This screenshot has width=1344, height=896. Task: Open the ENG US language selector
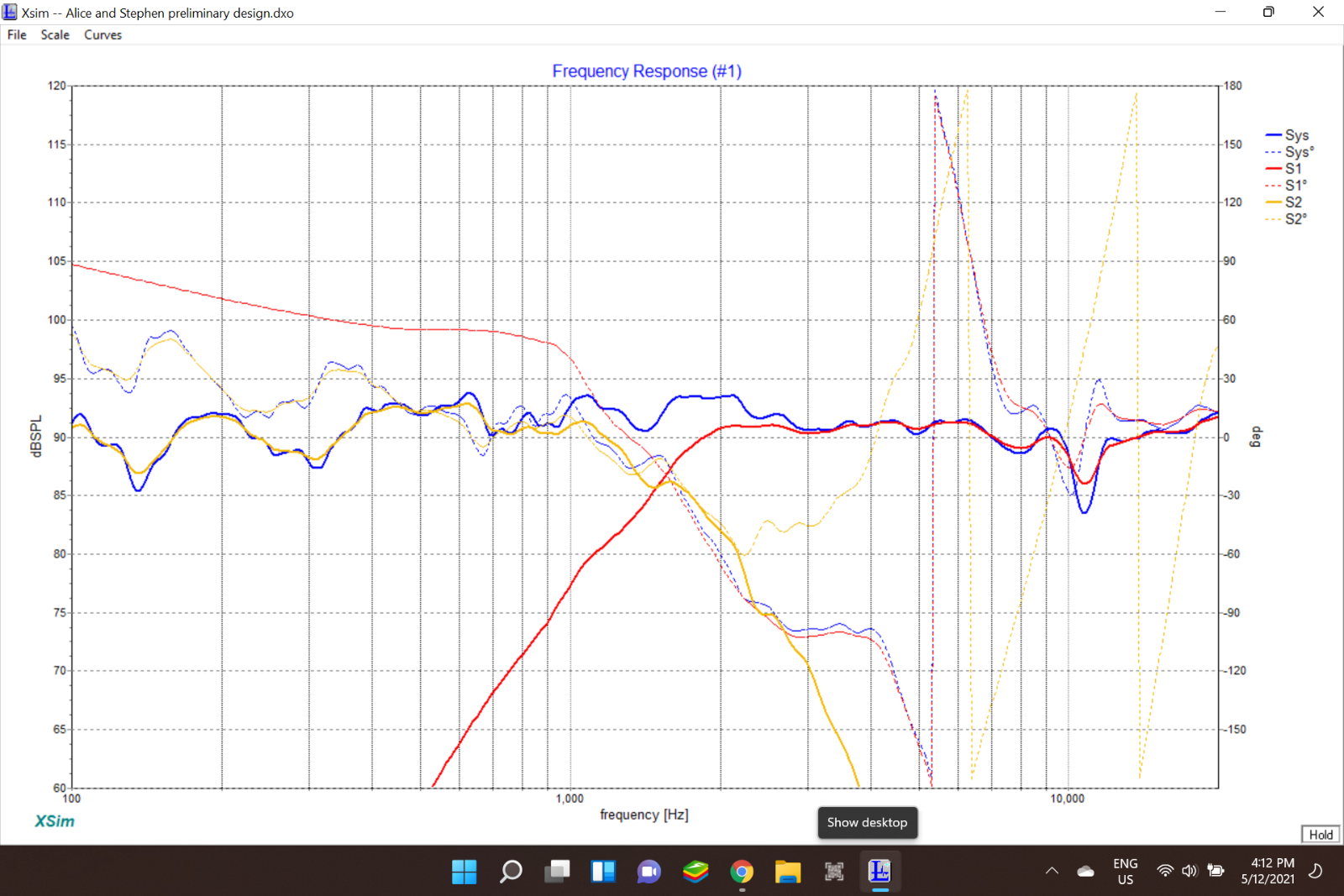(1126, 872)
